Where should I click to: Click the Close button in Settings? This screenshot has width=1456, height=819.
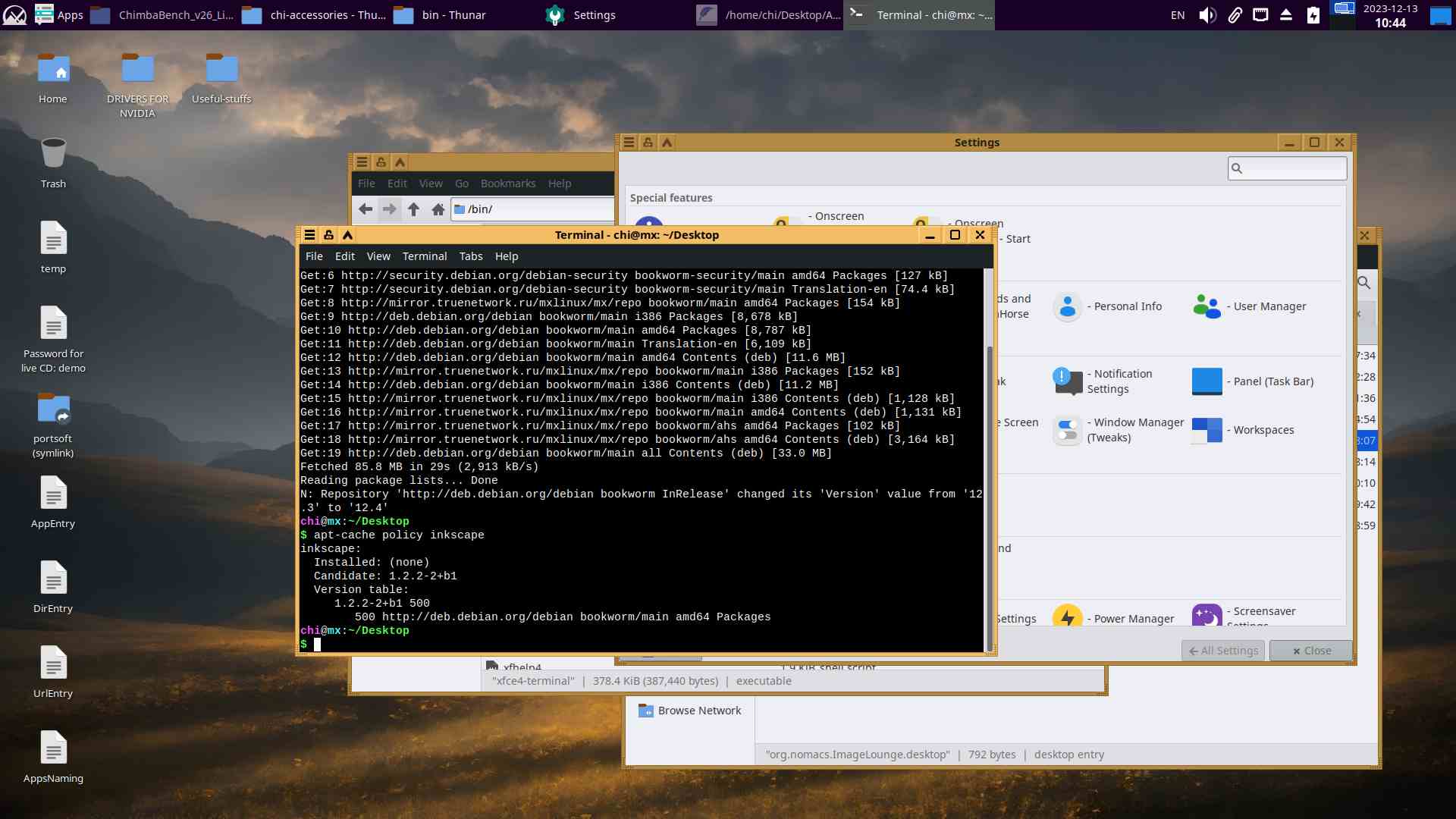(1311, 651)
